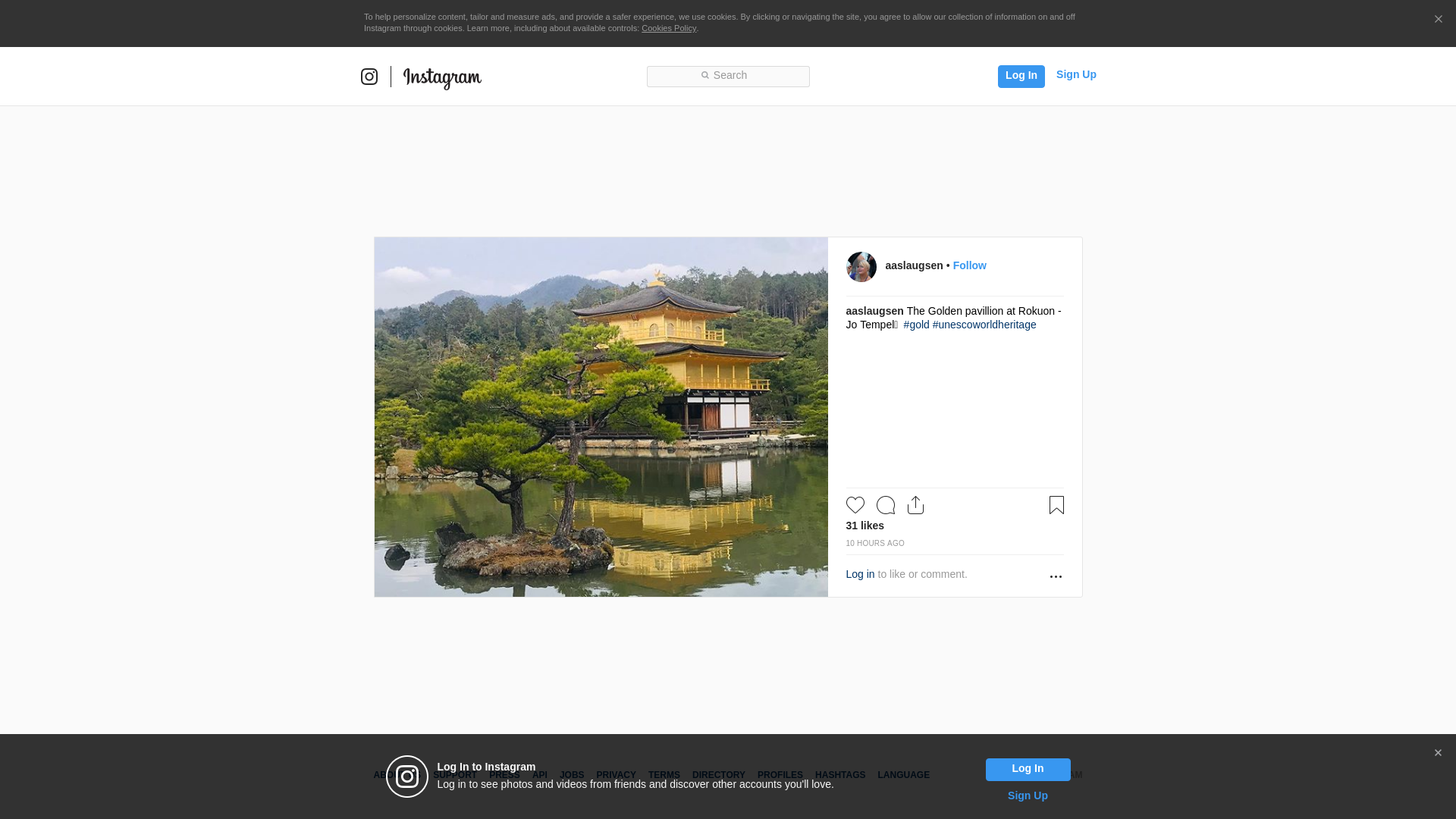Click Sign Up in the bottom banner
The width and height of the screenshot is (1456, 819).
pyautogui.click(x=1028, y=795)
